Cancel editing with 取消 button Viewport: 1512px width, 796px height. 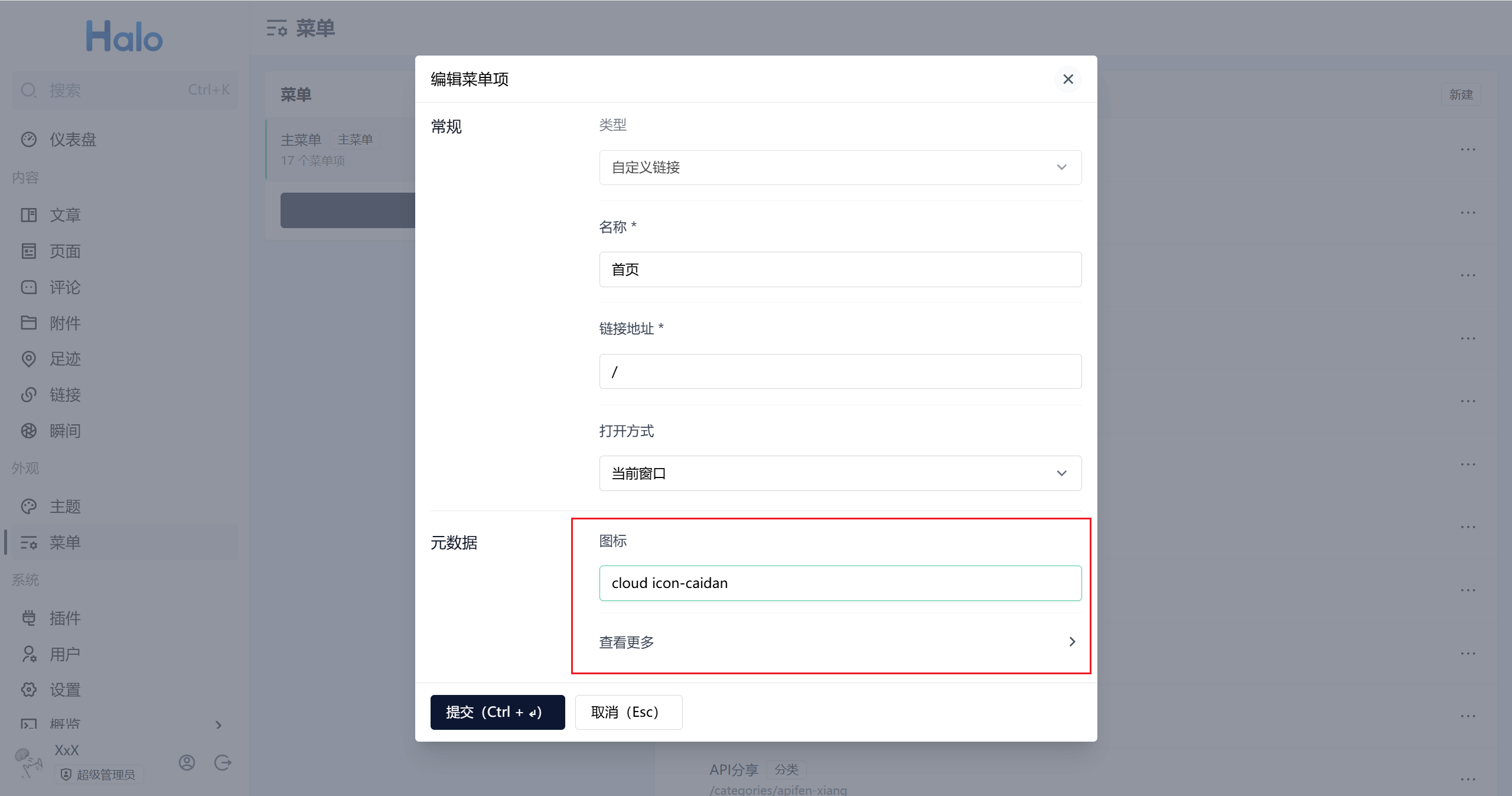tap(628, 712)
